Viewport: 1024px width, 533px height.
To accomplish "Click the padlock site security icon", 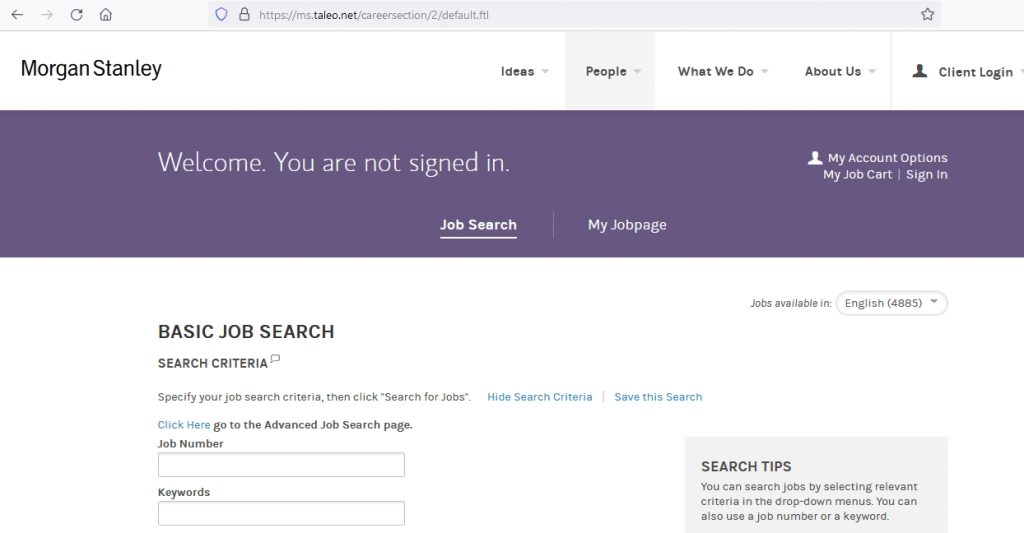I will click(x=243, y=15).
